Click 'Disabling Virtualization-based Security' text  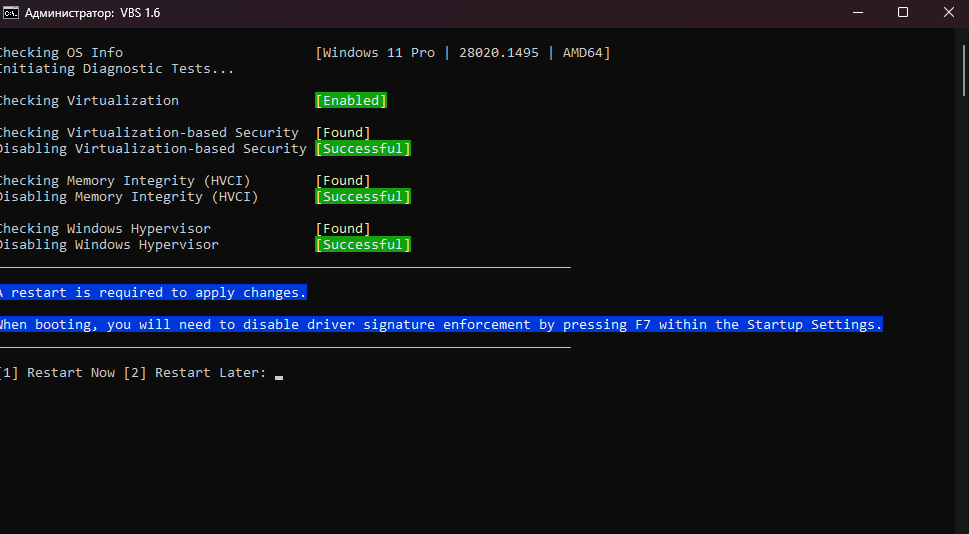(x=153, y=149)
